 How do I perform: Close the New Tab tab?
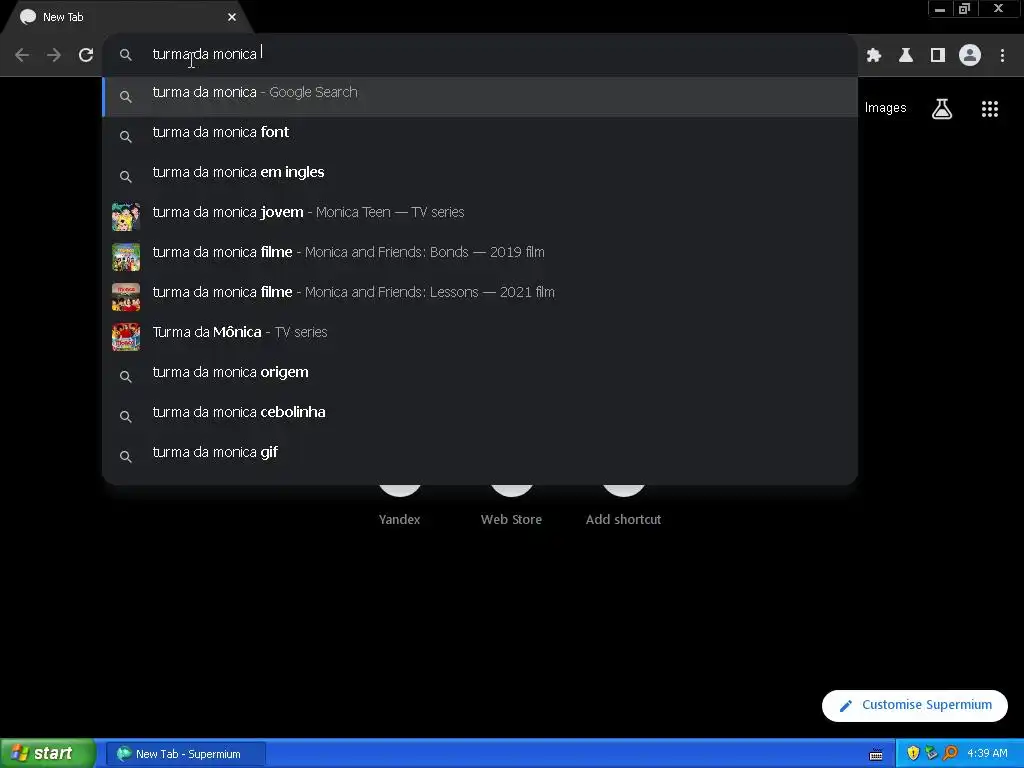coord(232,17)
